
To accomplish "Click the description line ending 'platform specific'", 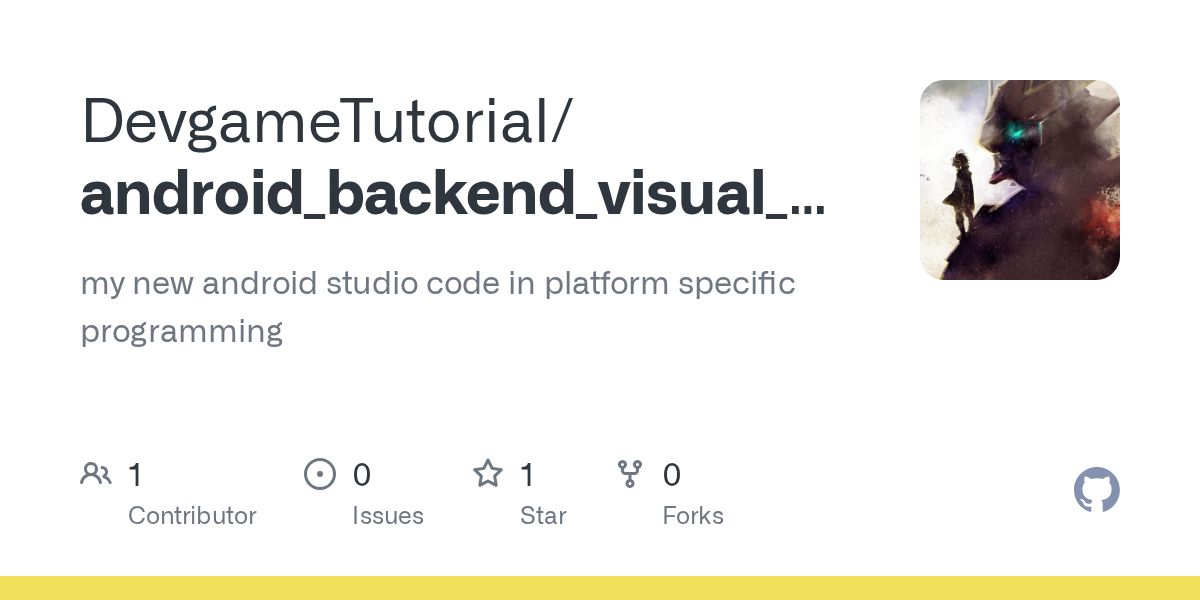I will [438, 284].
